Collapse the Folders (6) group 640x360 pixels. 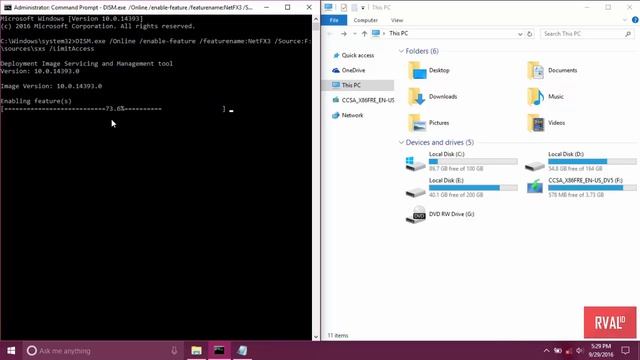[x=401, y=51]
